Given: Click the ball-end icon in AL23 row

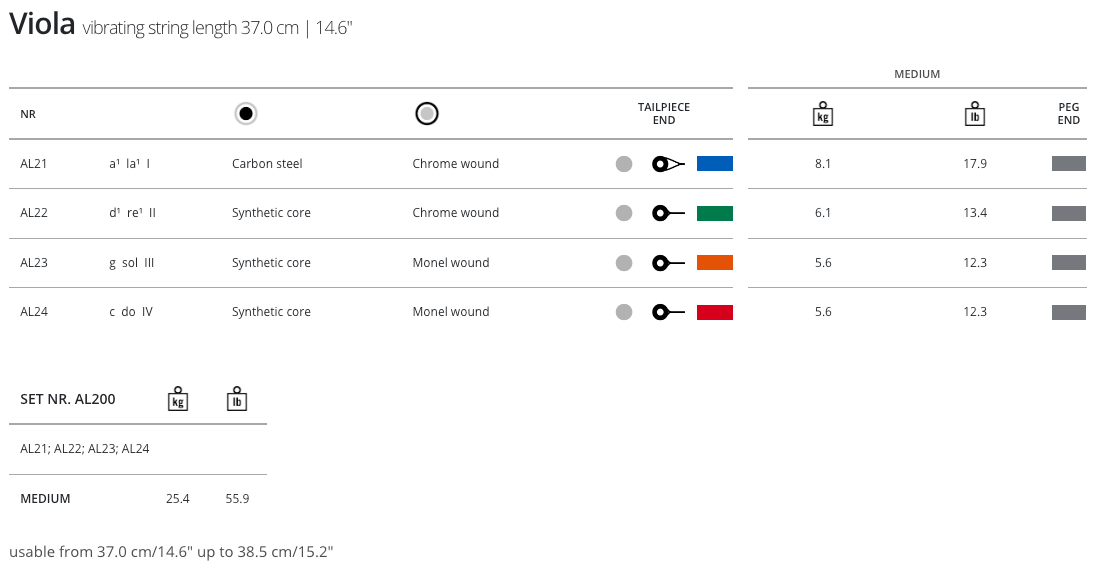Looking at the screenshot, I should [x=667, y=263].
